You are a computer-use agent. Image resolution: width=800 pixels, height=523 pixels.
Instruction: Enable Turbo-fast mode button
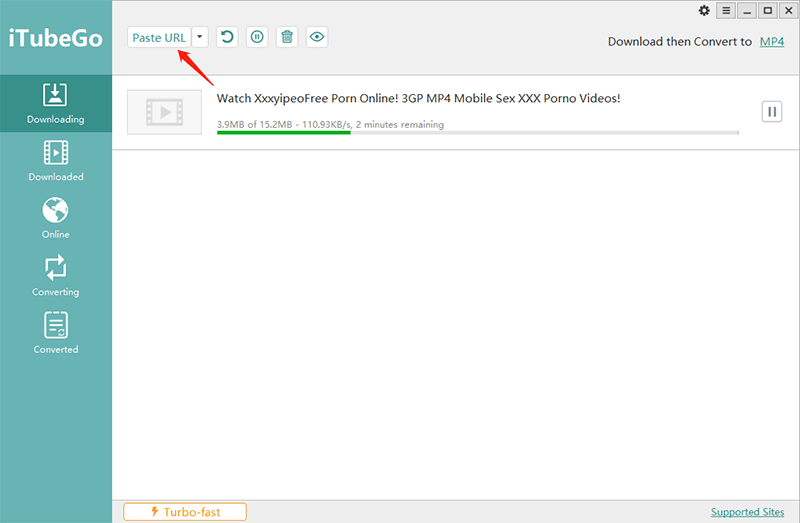pos(185,512)
